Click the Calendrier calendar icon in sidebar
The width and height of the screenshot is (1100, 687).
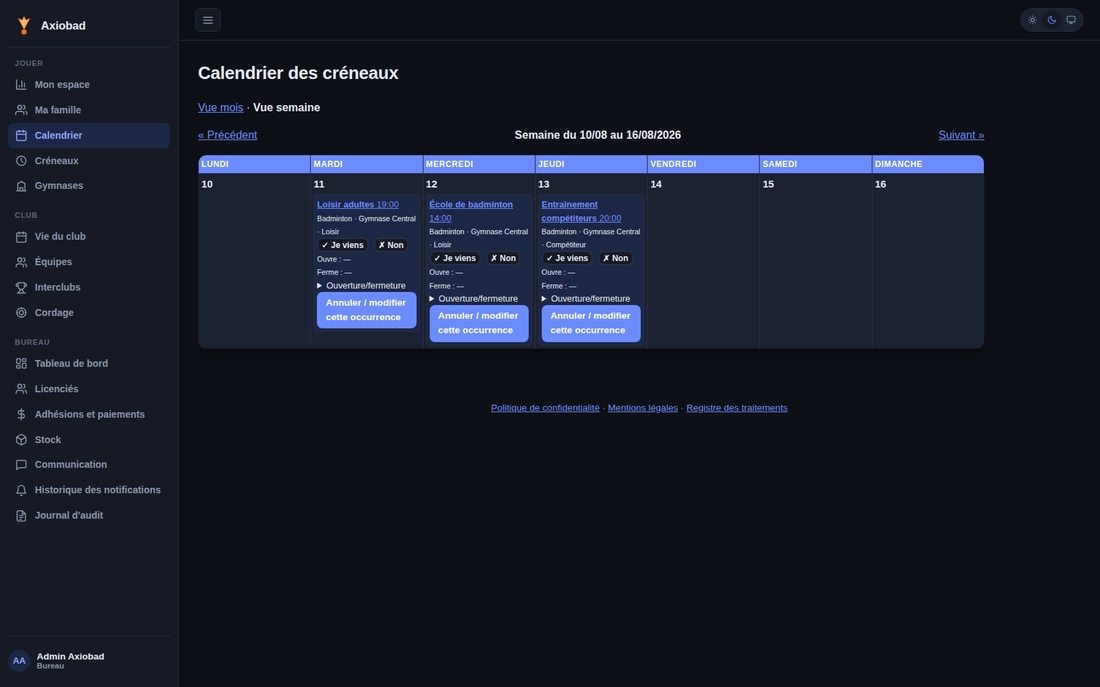tap(21, 135)
